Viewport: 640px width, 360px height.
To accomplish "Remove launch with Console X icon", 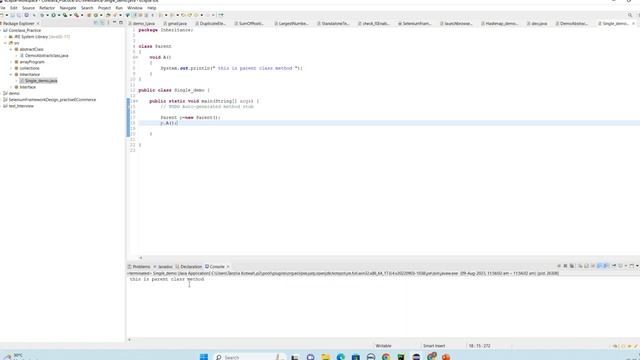I will [x=565, y=266].
